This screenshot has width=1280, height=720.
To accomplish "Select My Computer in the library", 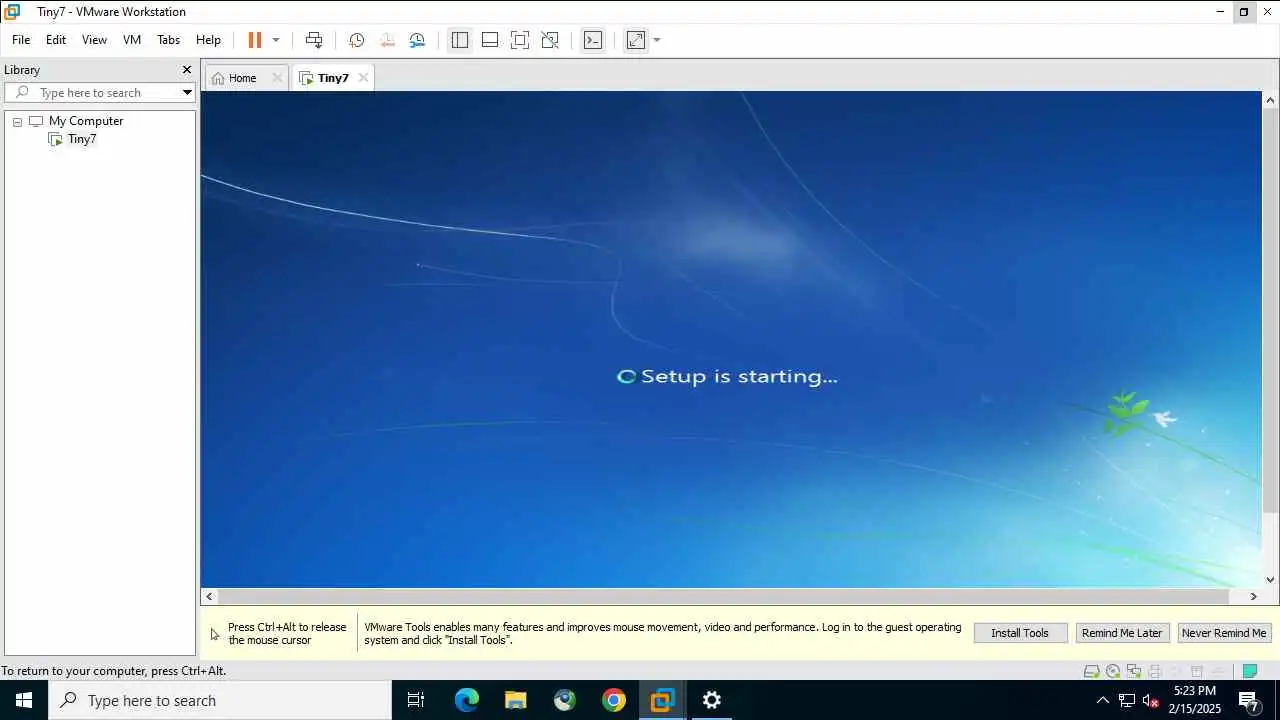I will (x=86, y=121).
